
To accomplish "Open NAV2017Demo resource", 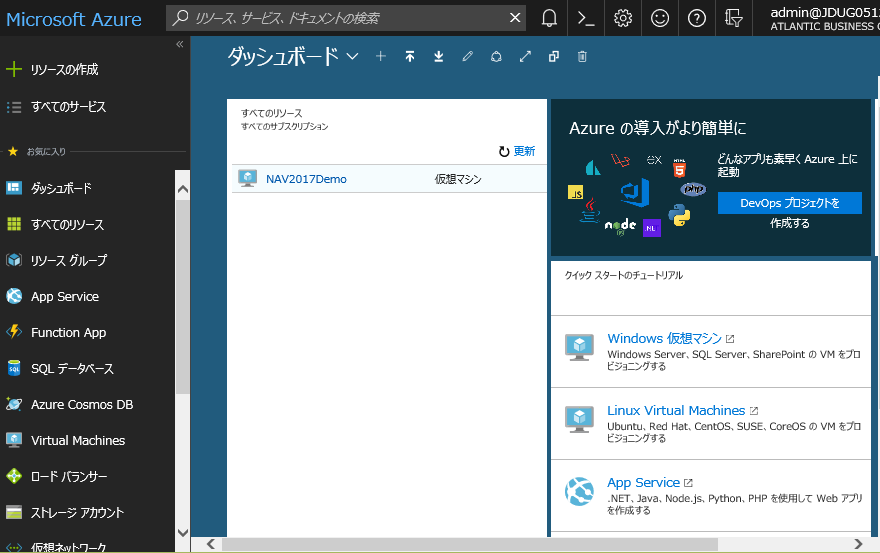I will coord(306,179).
